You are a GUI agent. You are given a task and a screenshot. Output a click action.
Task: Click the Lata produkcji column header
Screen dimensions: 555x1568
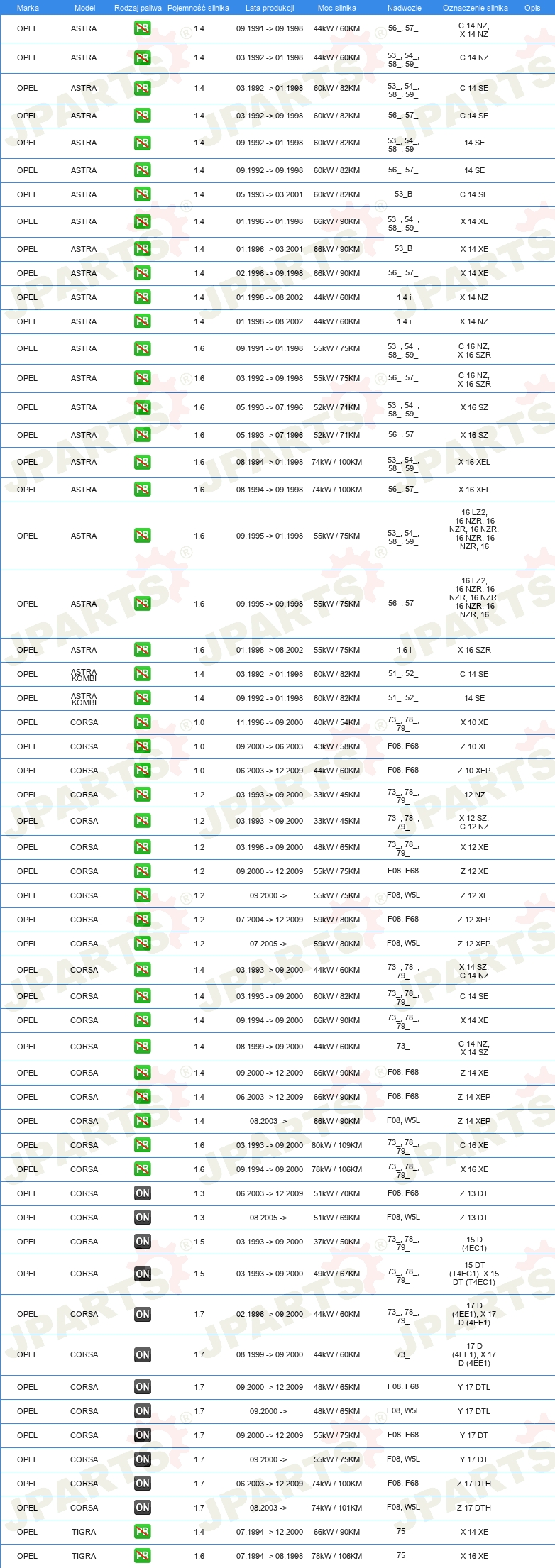click(270, 8)
